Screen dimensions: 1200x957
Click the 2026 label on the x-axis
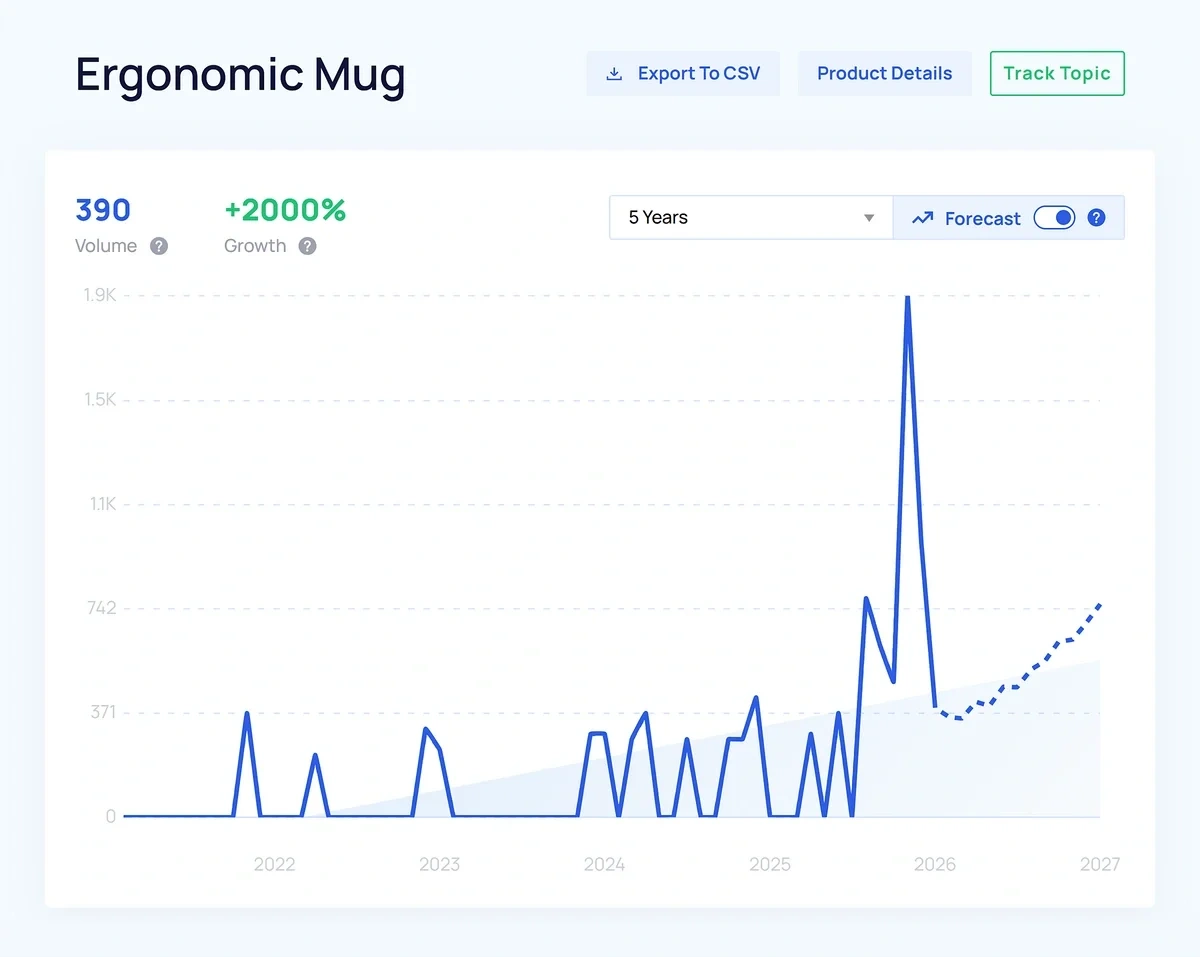point(935,864)
